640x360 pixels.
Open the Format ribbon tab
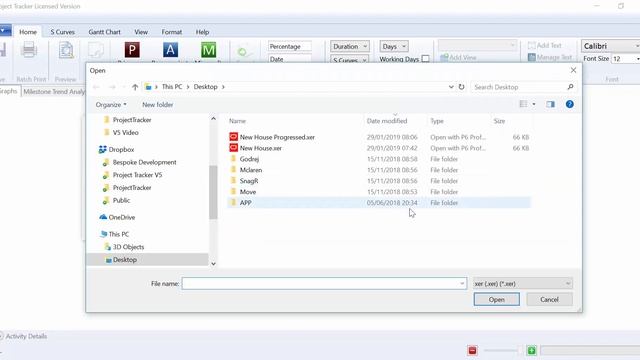[171, 32]
